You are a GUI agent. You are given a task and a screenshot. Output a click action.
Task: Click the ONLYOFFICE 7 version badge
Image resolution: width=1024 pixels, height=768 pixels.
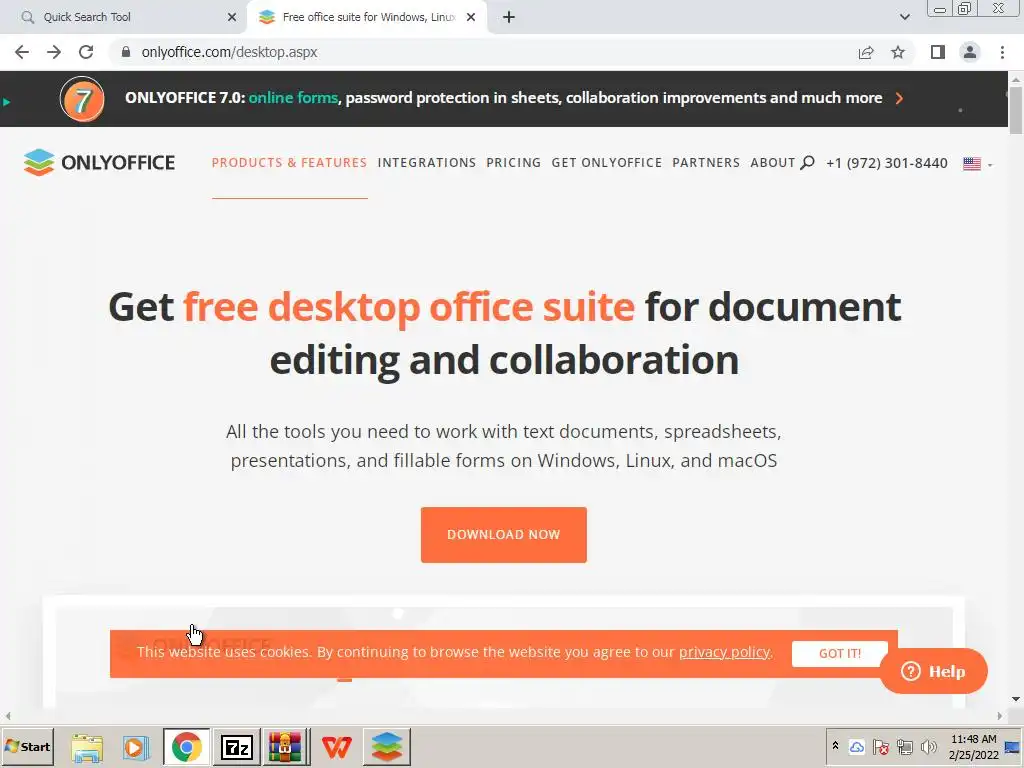[x=82, y=99]
